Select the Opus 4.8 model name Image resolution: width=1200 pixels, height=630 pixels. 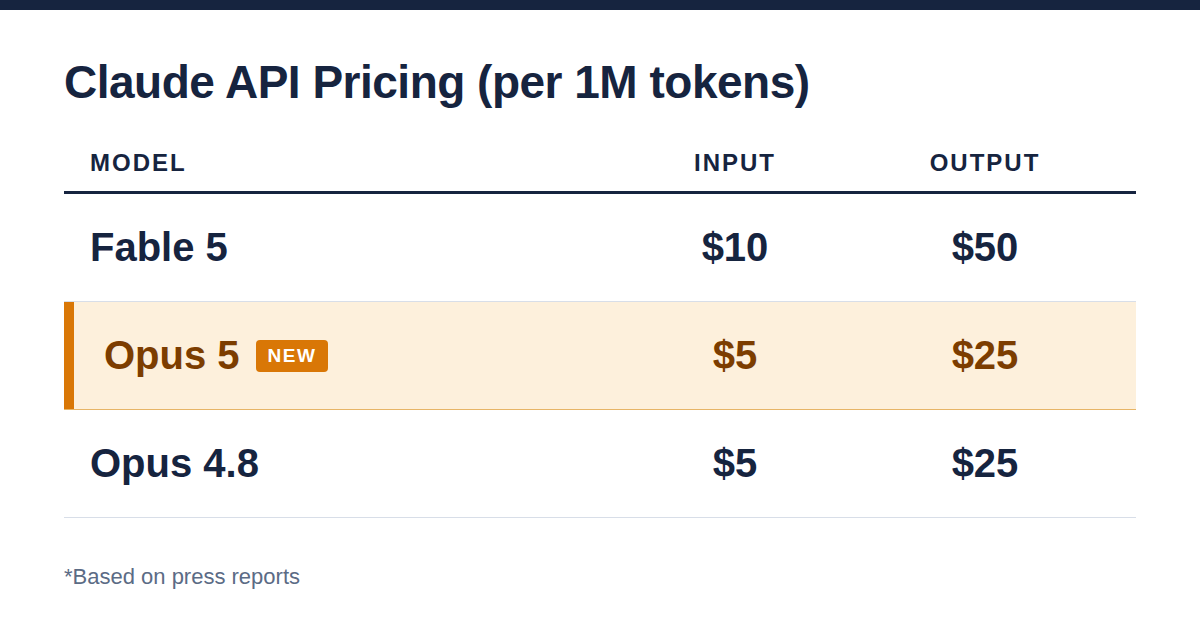(x=174, y=463)
